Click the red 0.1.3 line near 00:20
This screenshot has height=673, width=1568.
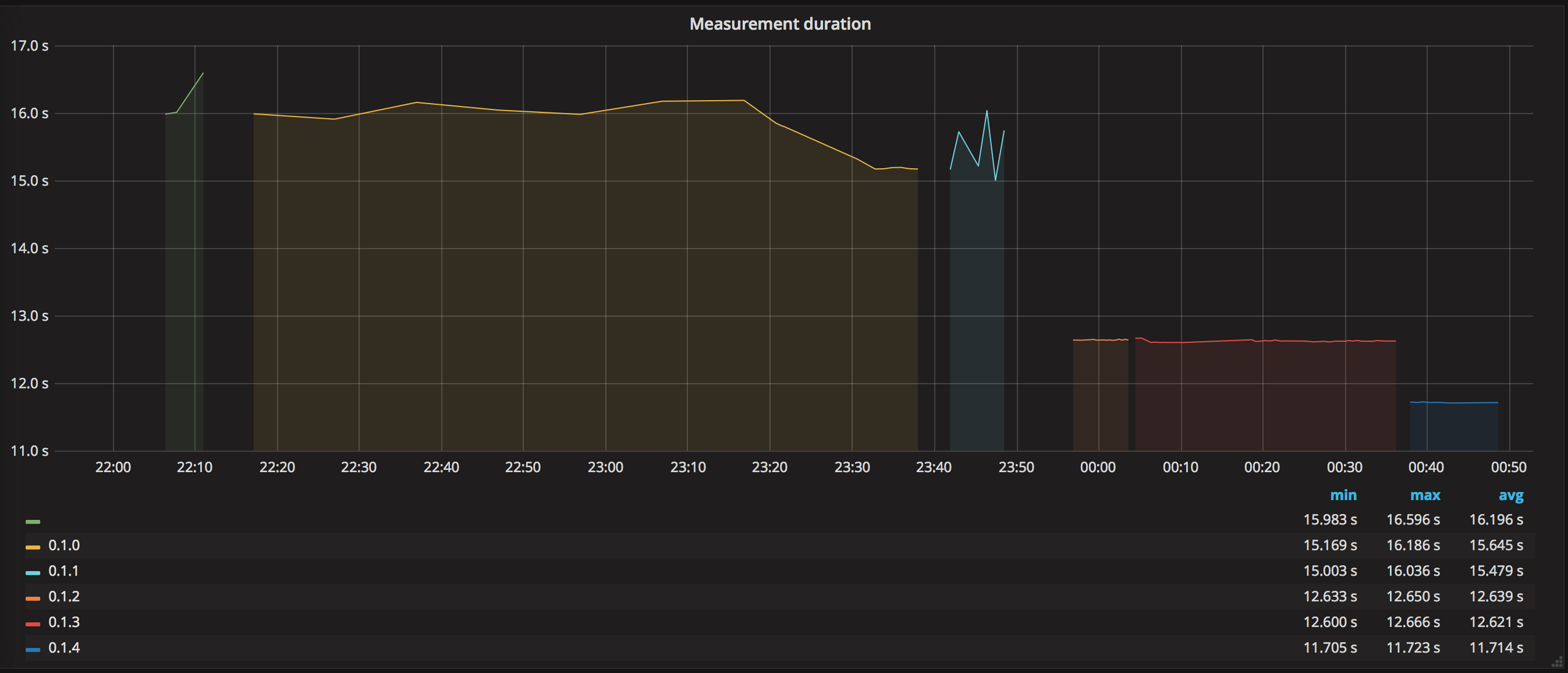point(1262,341)
